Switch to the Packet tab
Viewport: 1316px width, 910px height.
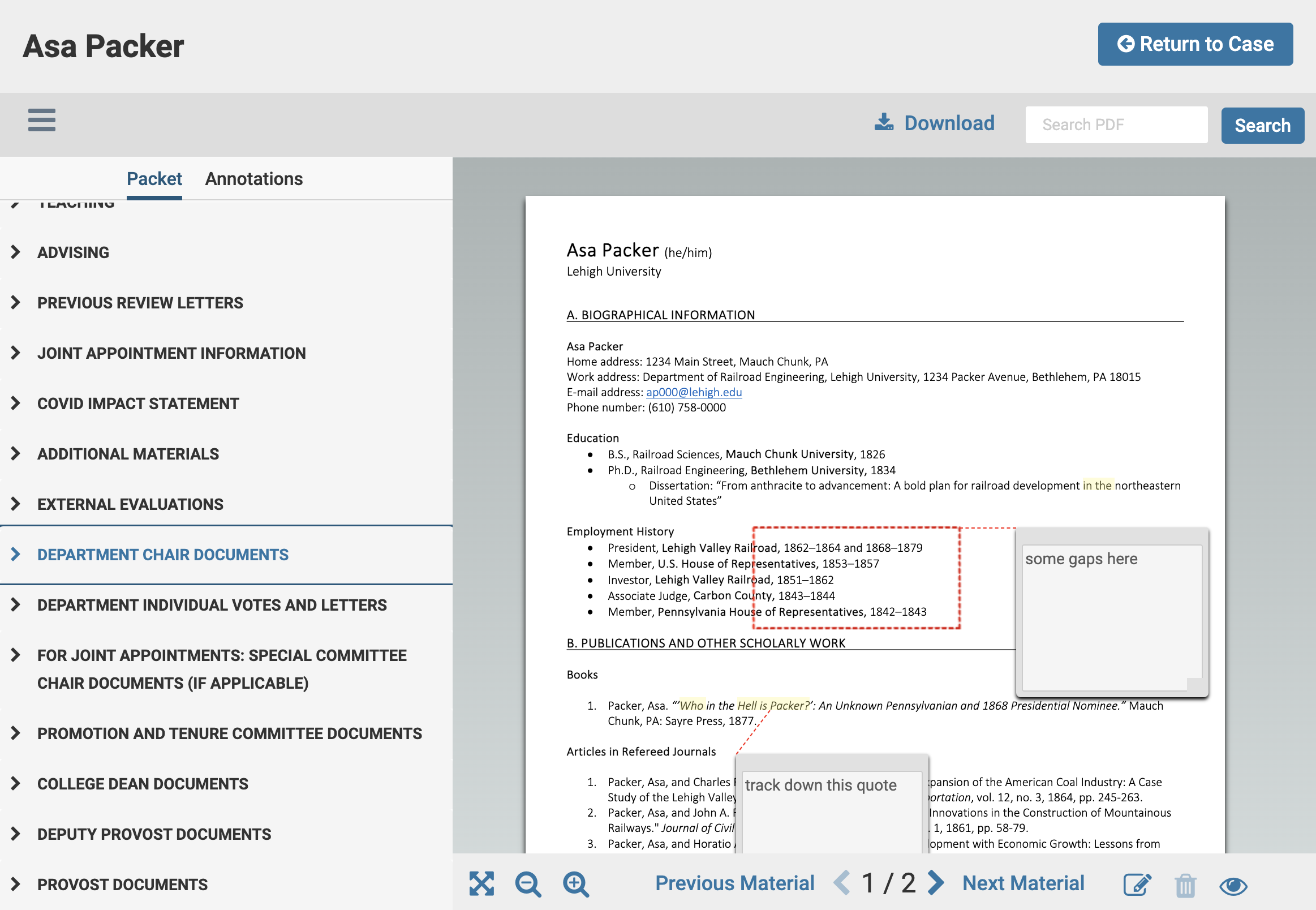154,179
